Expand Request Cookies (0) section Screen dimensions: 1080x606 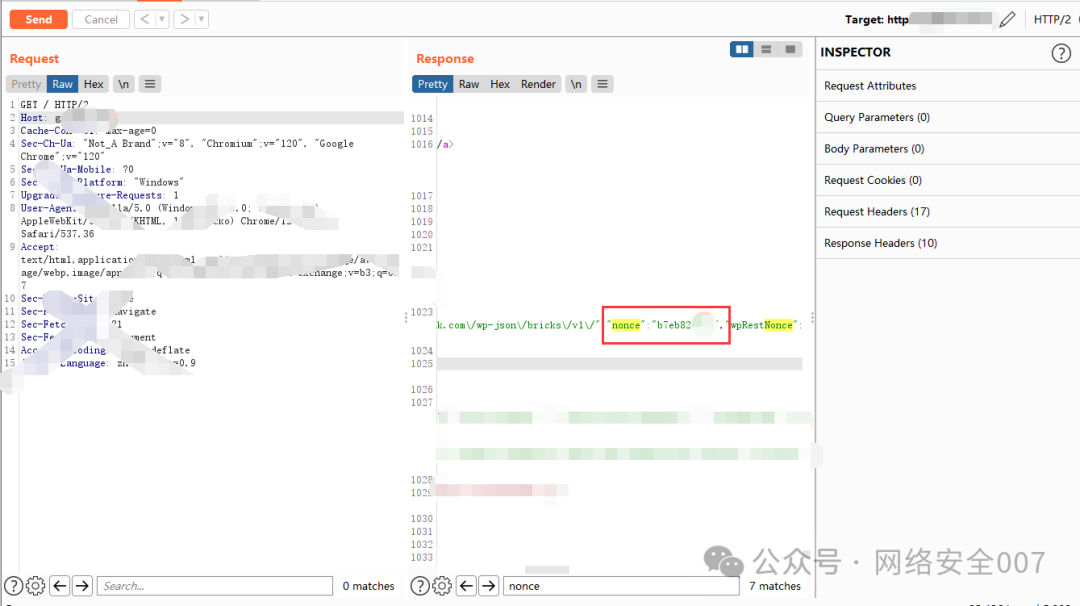point(948,180)
